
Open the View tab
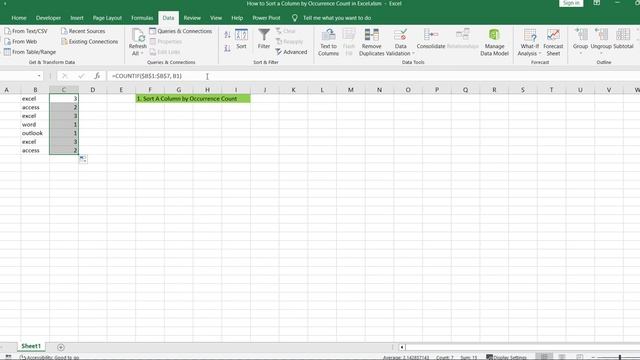coord(216,18)
